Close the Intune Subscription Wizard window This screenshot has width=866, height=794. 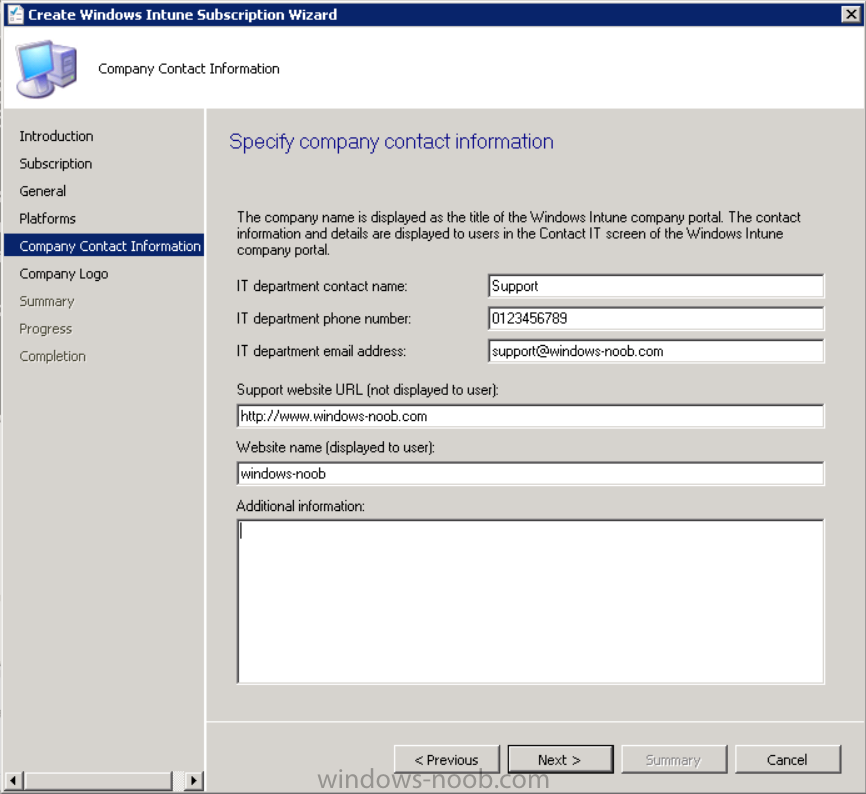pos(851,14)
